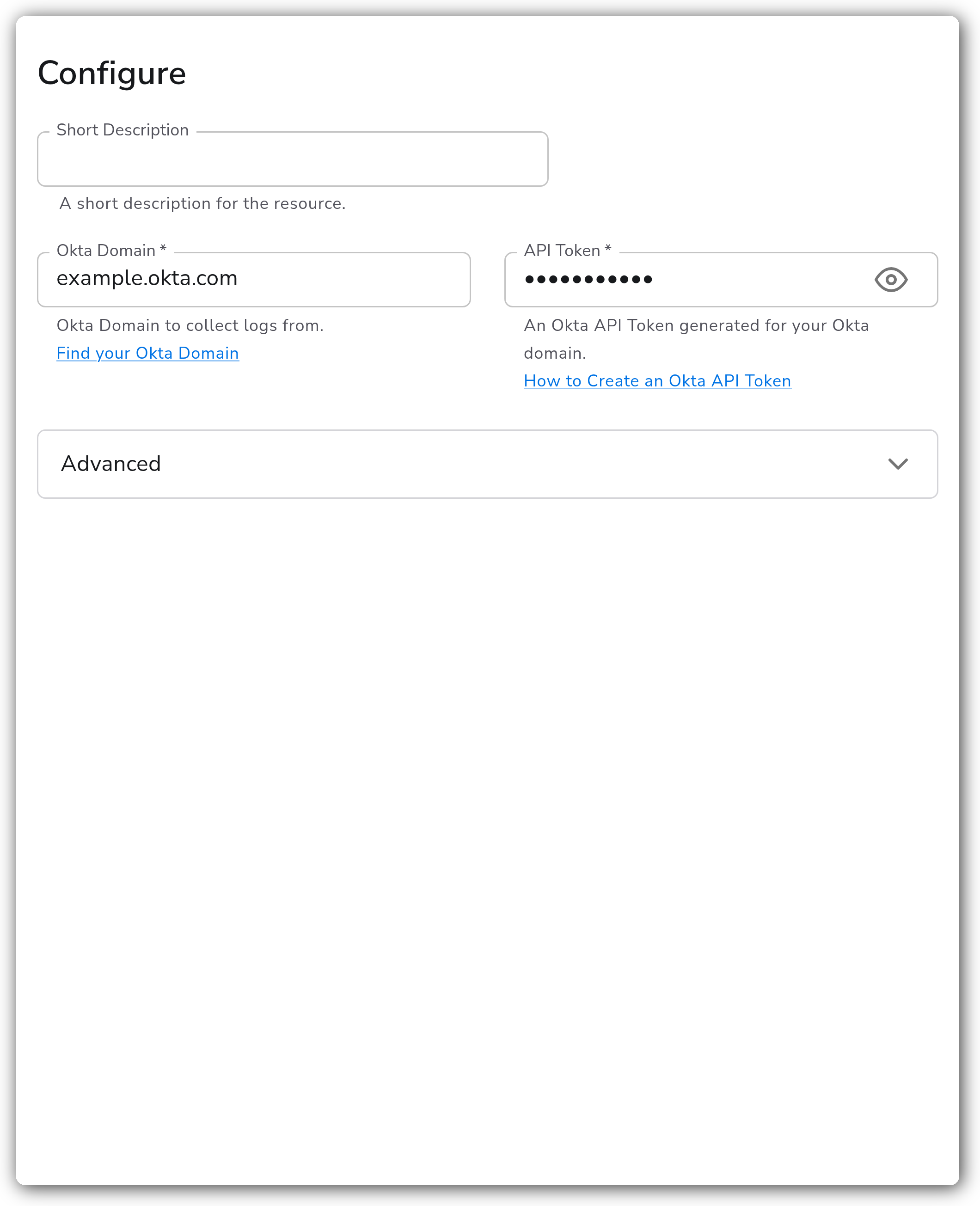Open How to Create an Okta API Token
This screenshot has height=1206, width=980.
point(657,381)
